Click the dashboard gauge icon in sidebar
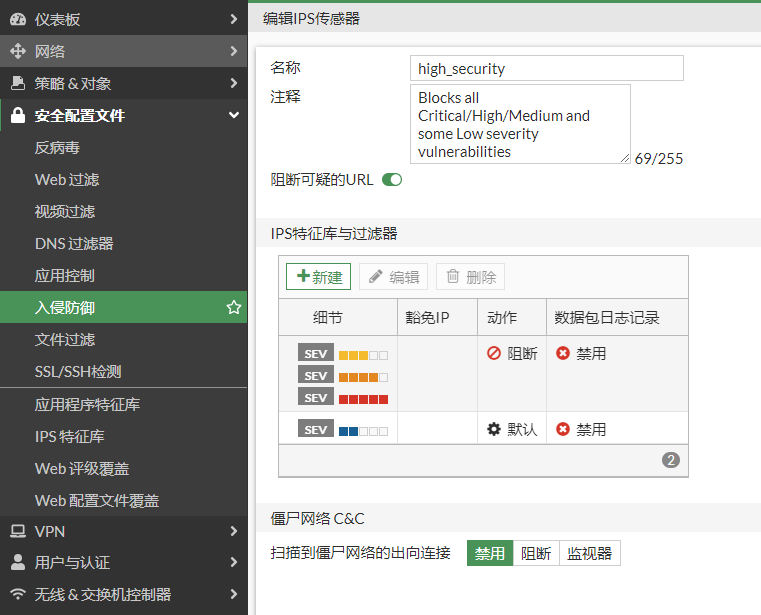The image size is (761, 615). click(x=17, y=19)
